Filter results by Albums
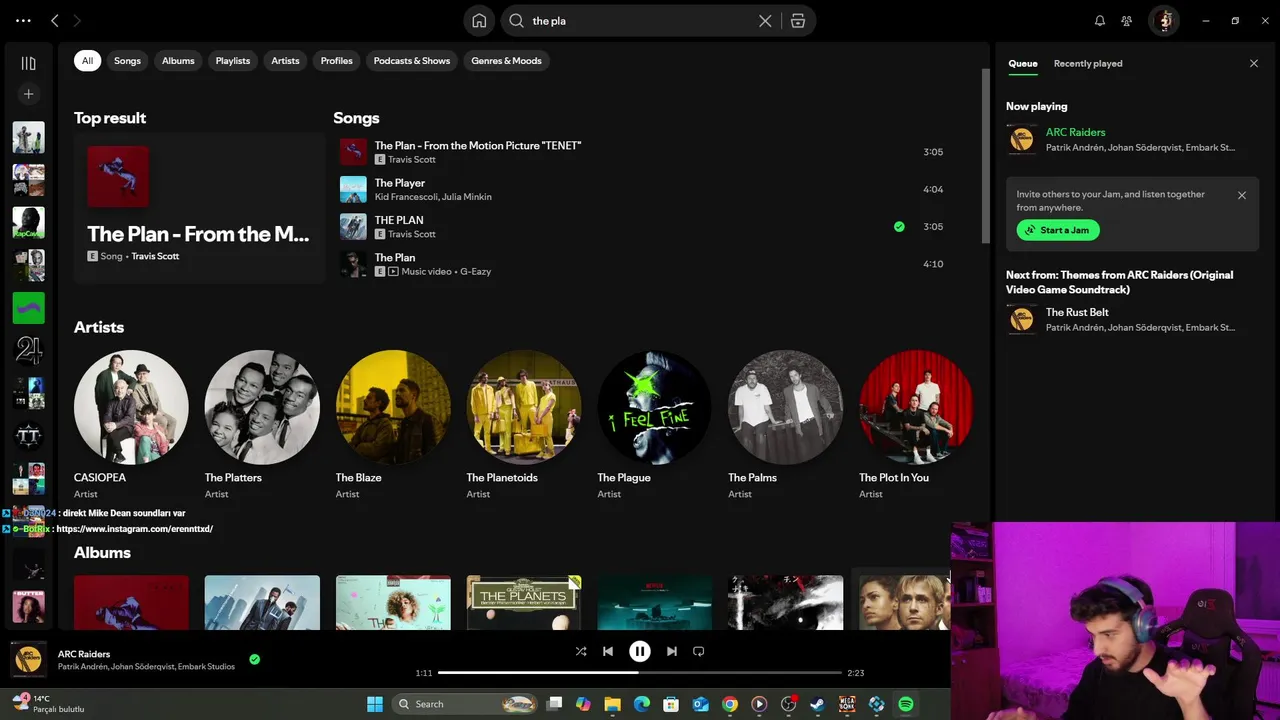This screenshot has width=1280, height=720. 178,61
